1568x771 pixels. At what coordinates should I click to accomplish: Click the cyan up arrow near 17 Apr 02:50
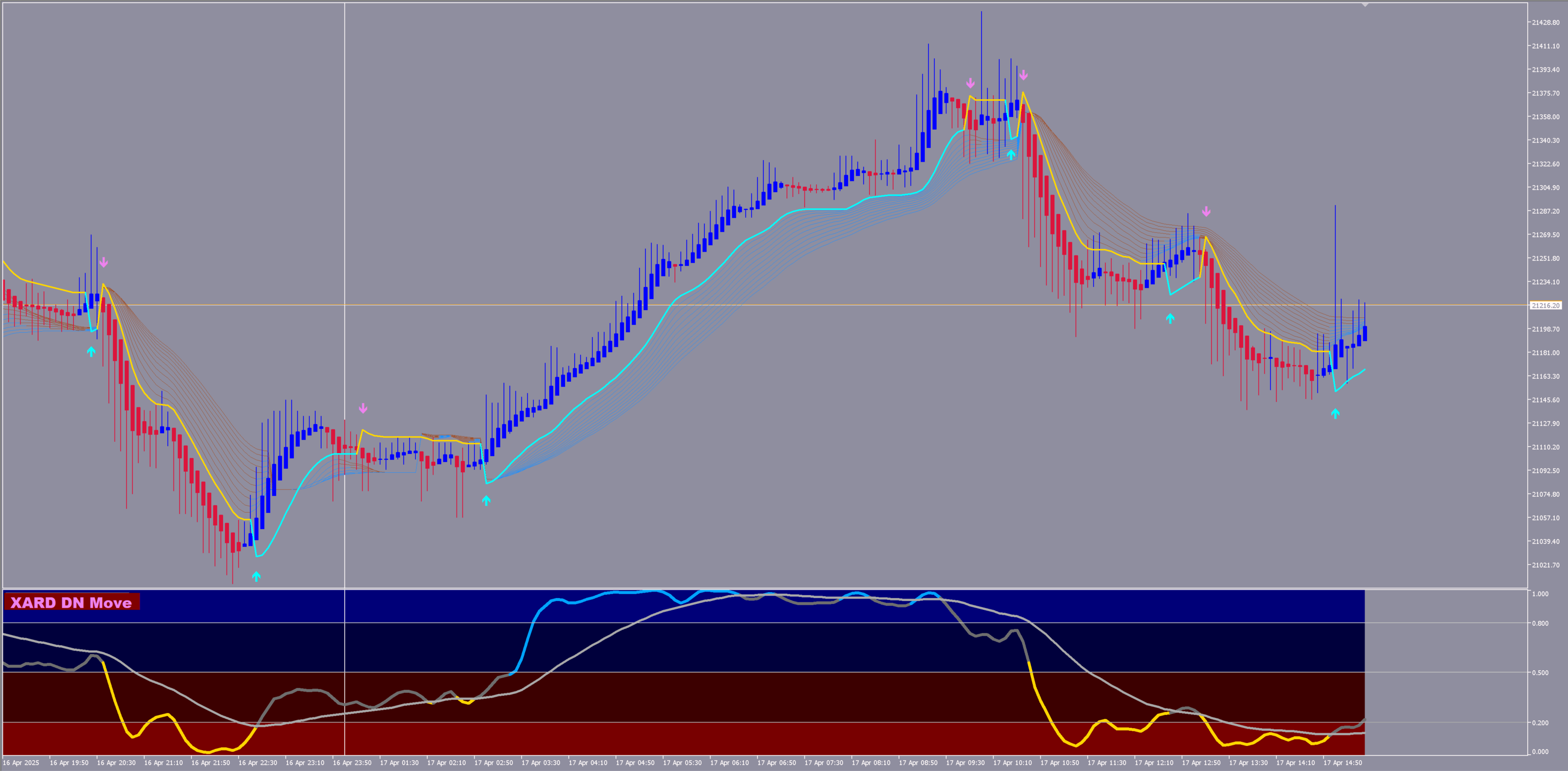[x=486, y=500]
